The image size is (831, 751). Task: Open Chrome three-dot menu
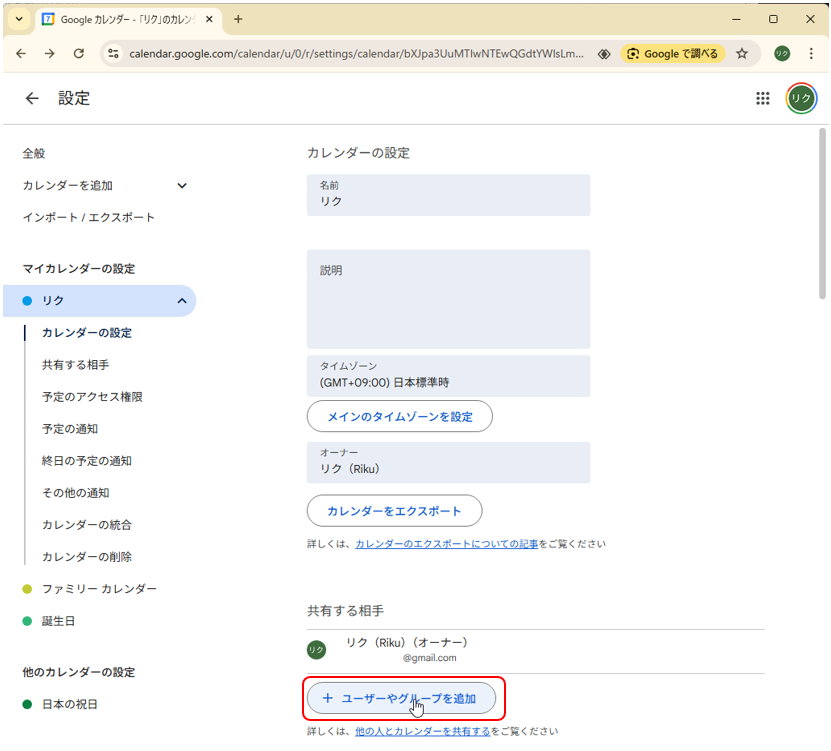[x=811, y=54]
